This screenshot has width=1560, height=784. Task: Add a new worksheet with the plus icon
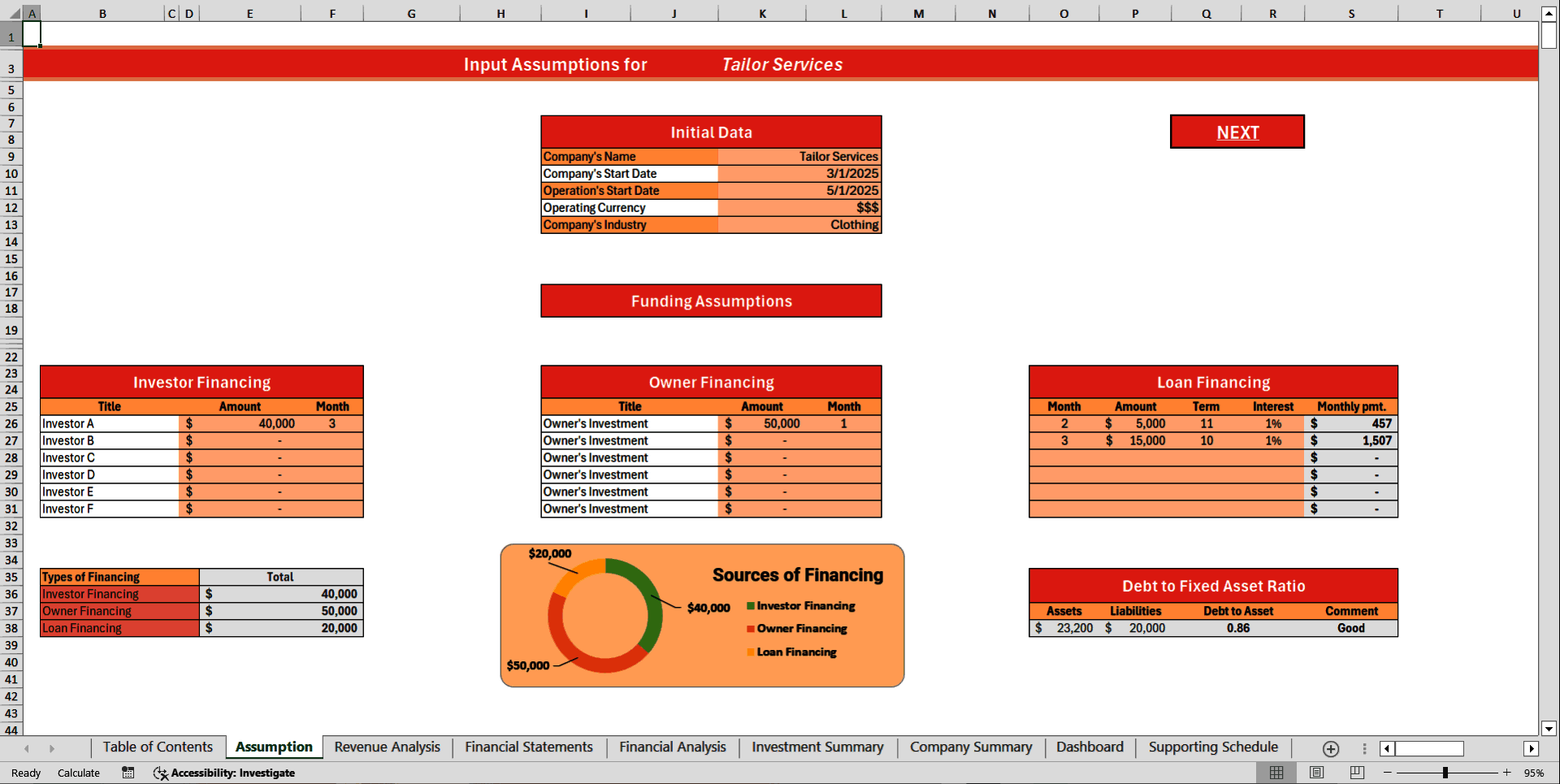[1330, 749]
